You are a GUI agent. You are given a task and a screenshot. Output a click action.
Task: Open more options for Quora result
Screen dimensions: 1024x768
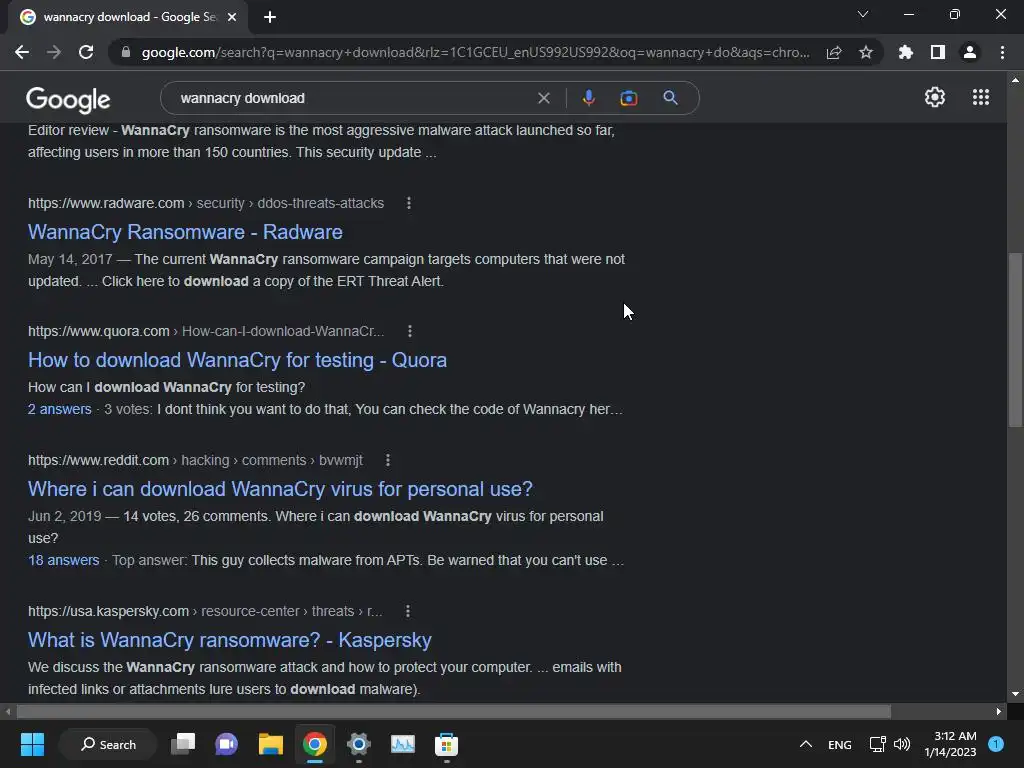pos(409,331)
